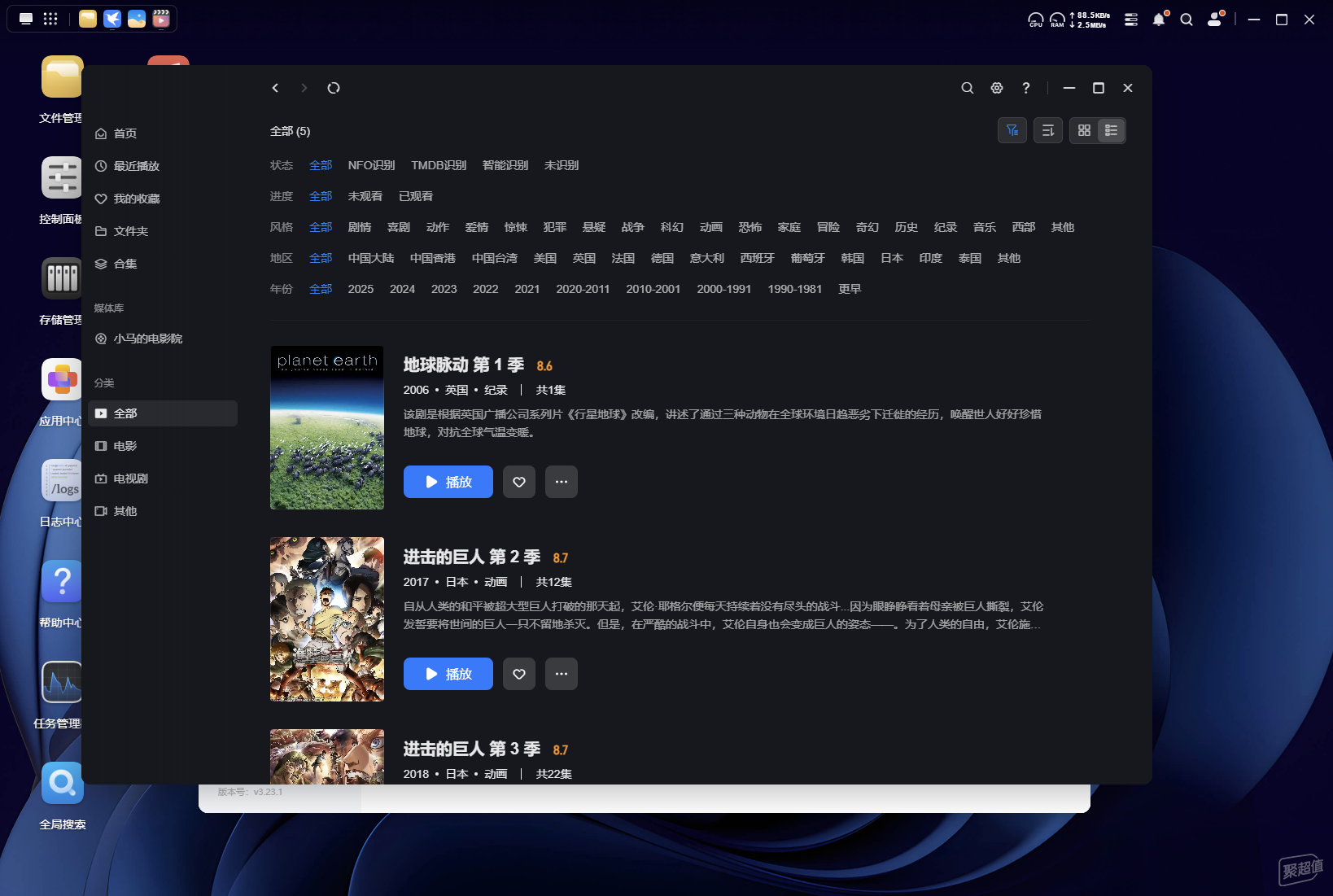The height and width of the screenshot is (896, 1333).
Task: Switch to grid view
Action: [1084, 130]
